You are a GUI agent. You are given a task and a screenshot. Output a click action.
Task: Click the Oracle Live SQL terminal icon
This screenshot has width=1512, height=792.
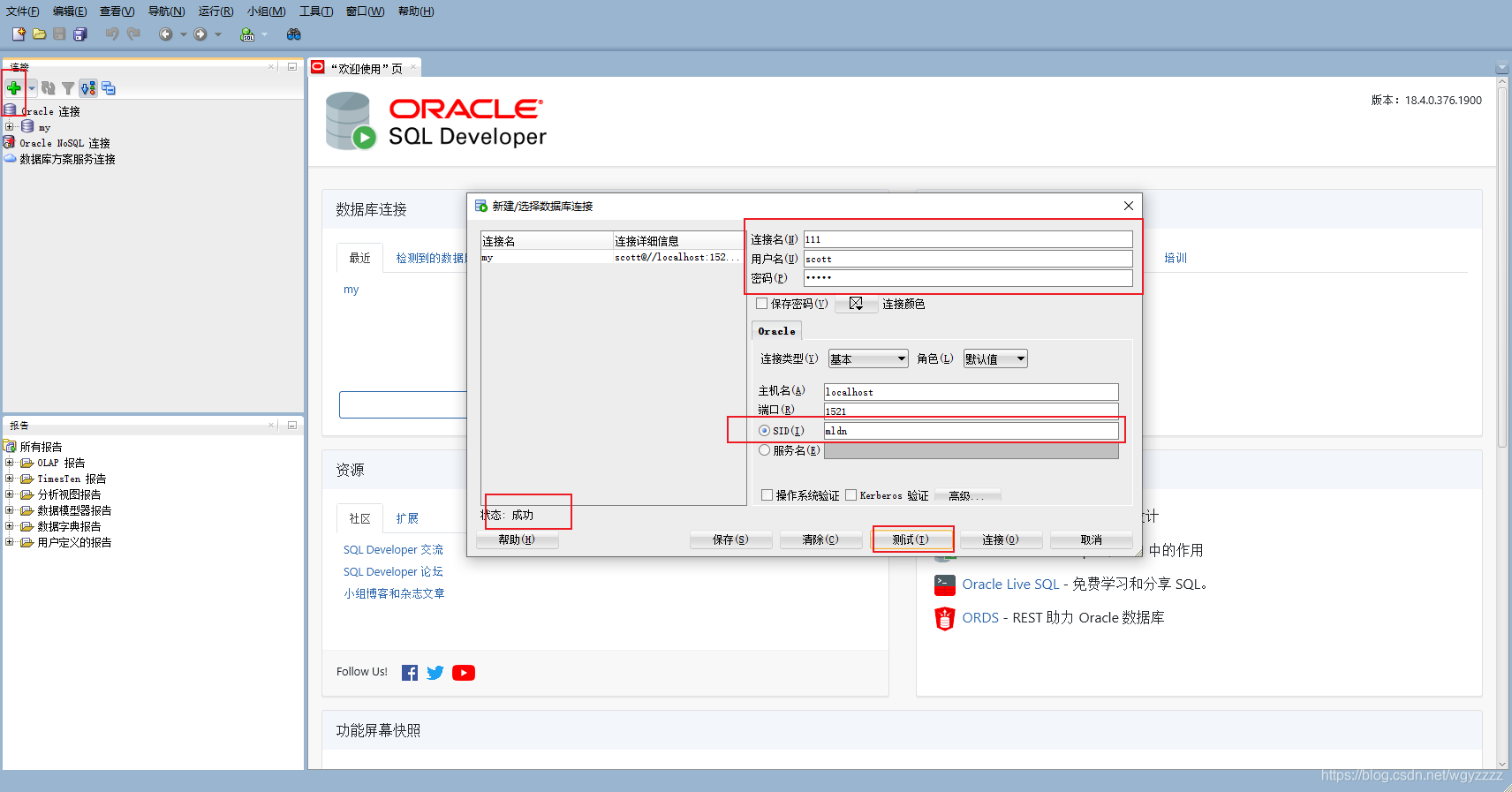pyautogui.click(x=945, y=585)
